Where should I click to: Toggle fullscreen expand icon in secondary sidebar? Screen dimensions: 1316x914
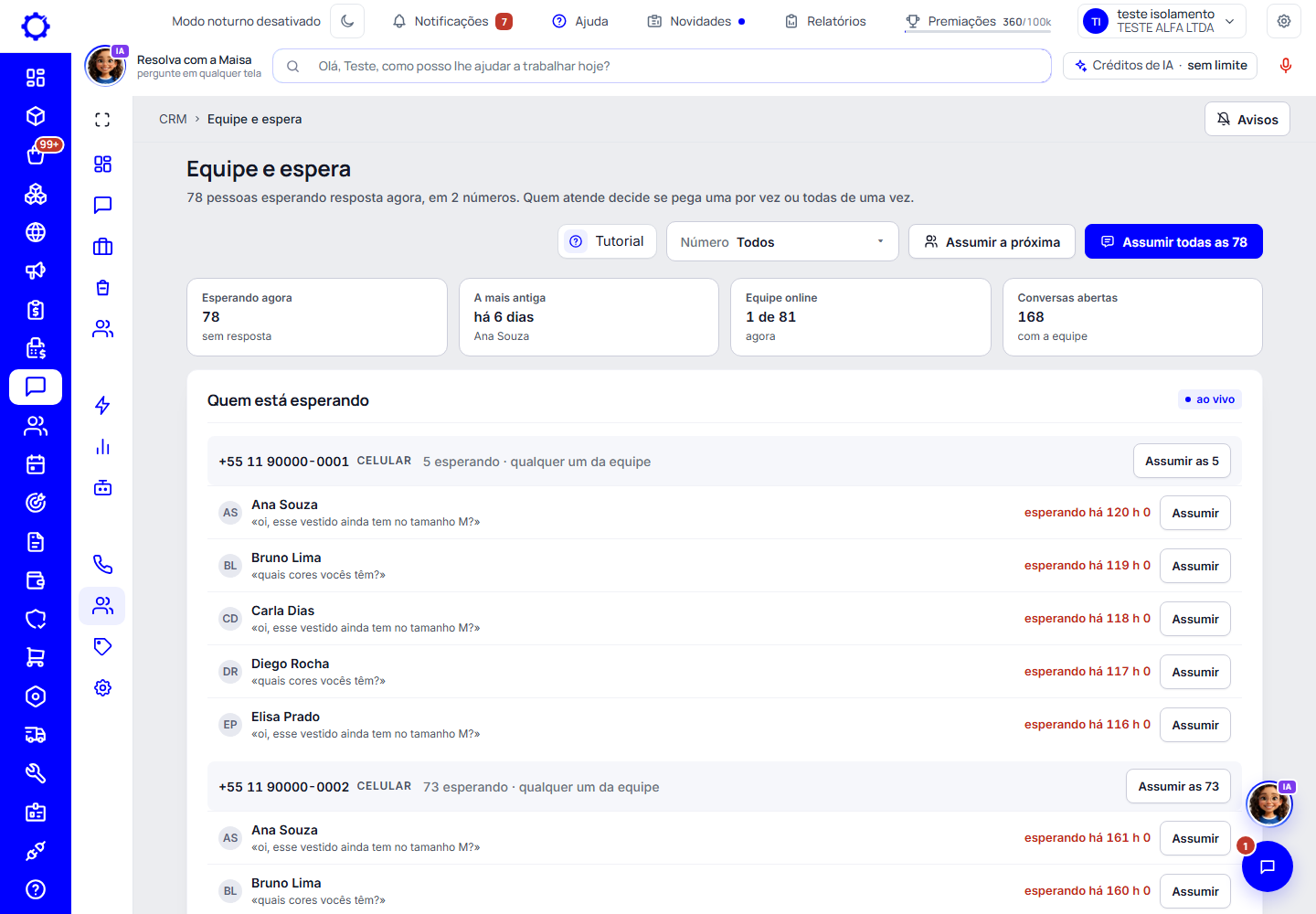pos(102,120)
